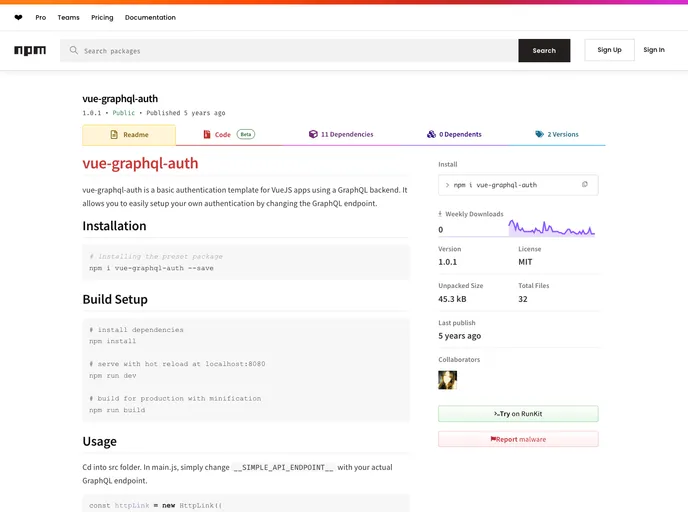Click the __SIMPLE_API_ENDPOINT__ inline code
The image size is (688, 512).
pos(283,467)
